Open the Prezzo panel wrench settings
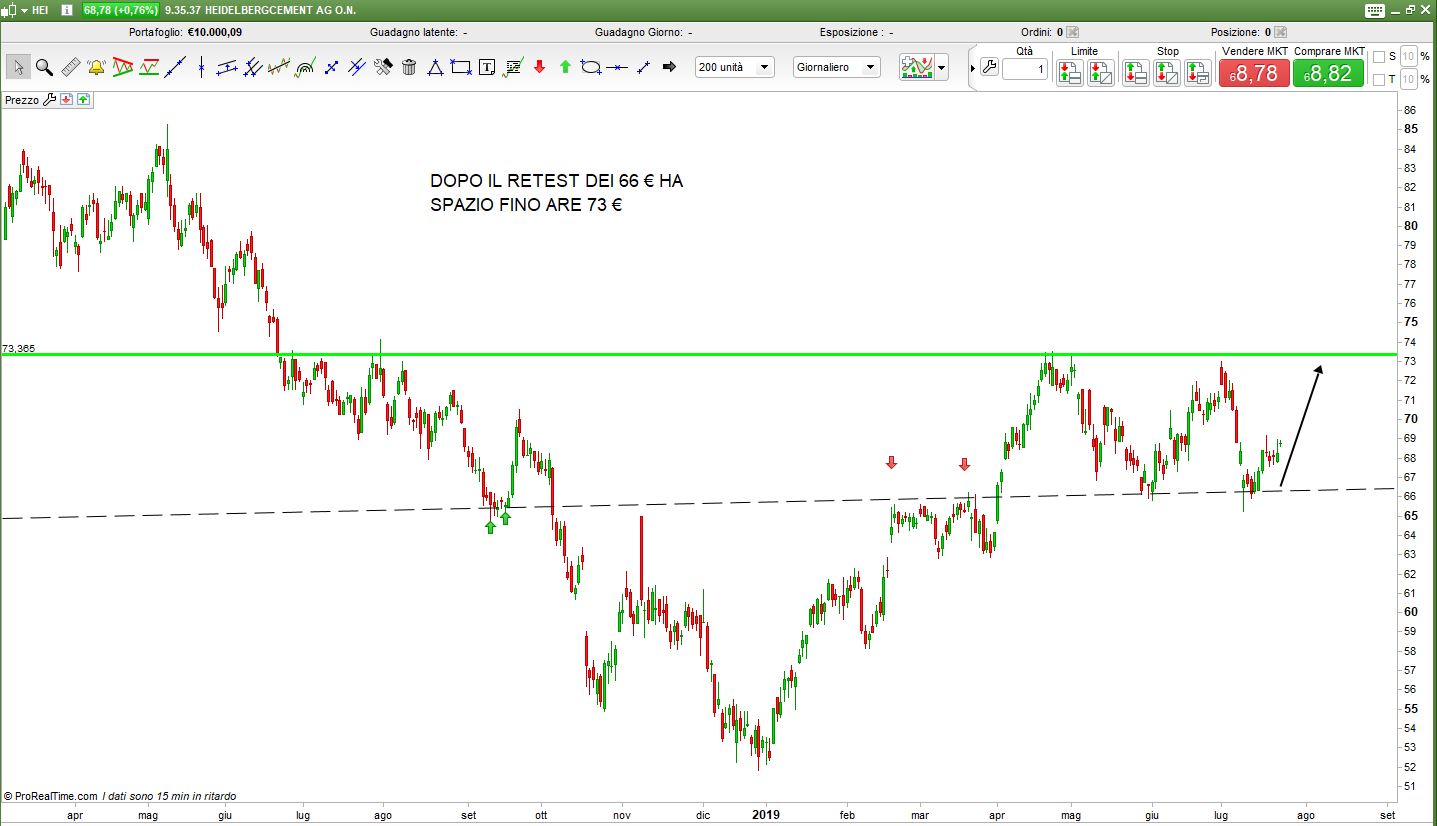This screenshot has width=1437, height=826. (49, 100)
